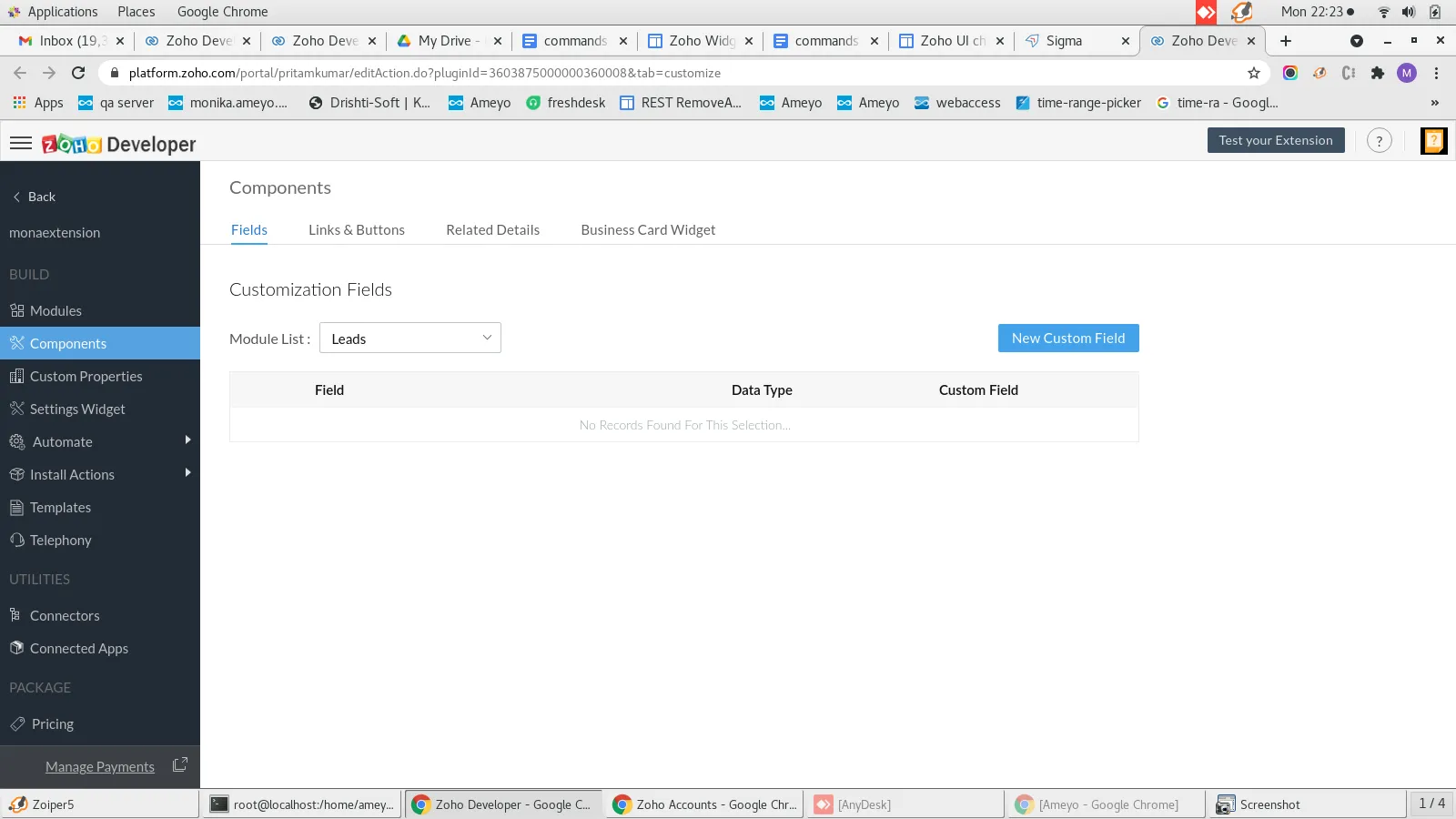1456x819 pixels.
Task: Click the Test your Extension button
Action: point(1276,140)
